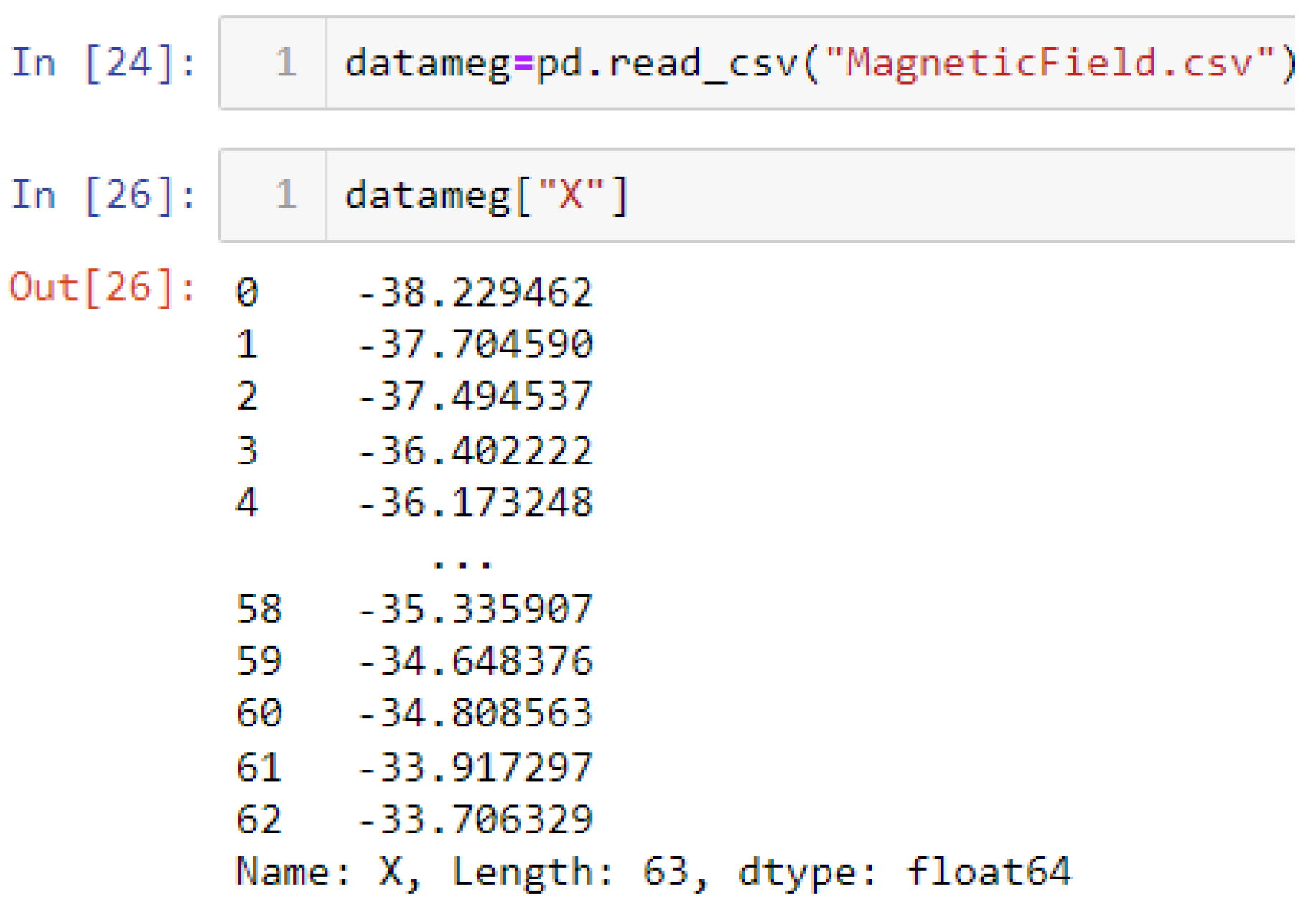Click the datameg variable in cell 24
The width and height of the screenshot is (1316, 916).
[428, 62]
